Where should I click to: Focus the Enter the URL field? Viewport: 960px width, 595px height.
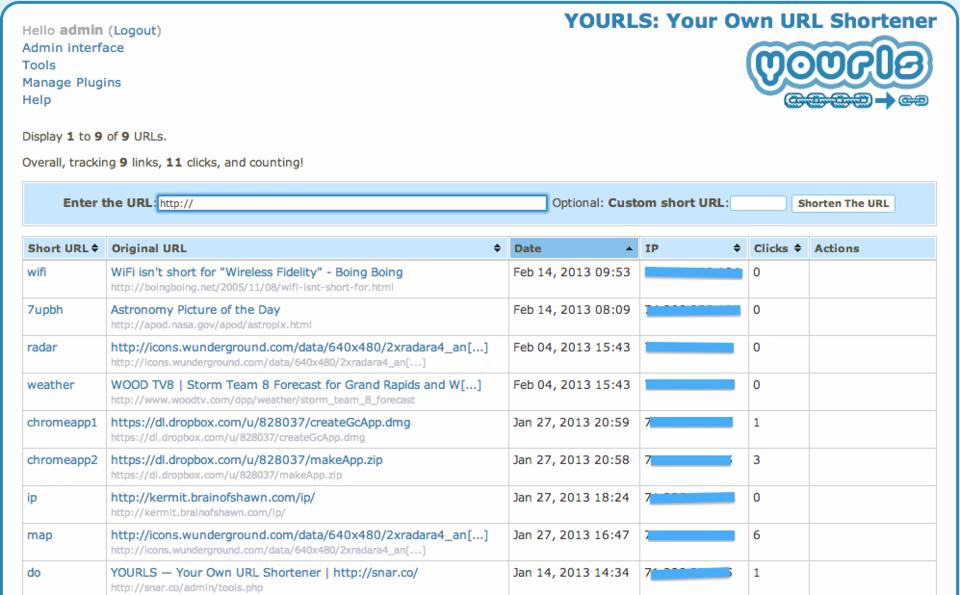pos(351,204)
